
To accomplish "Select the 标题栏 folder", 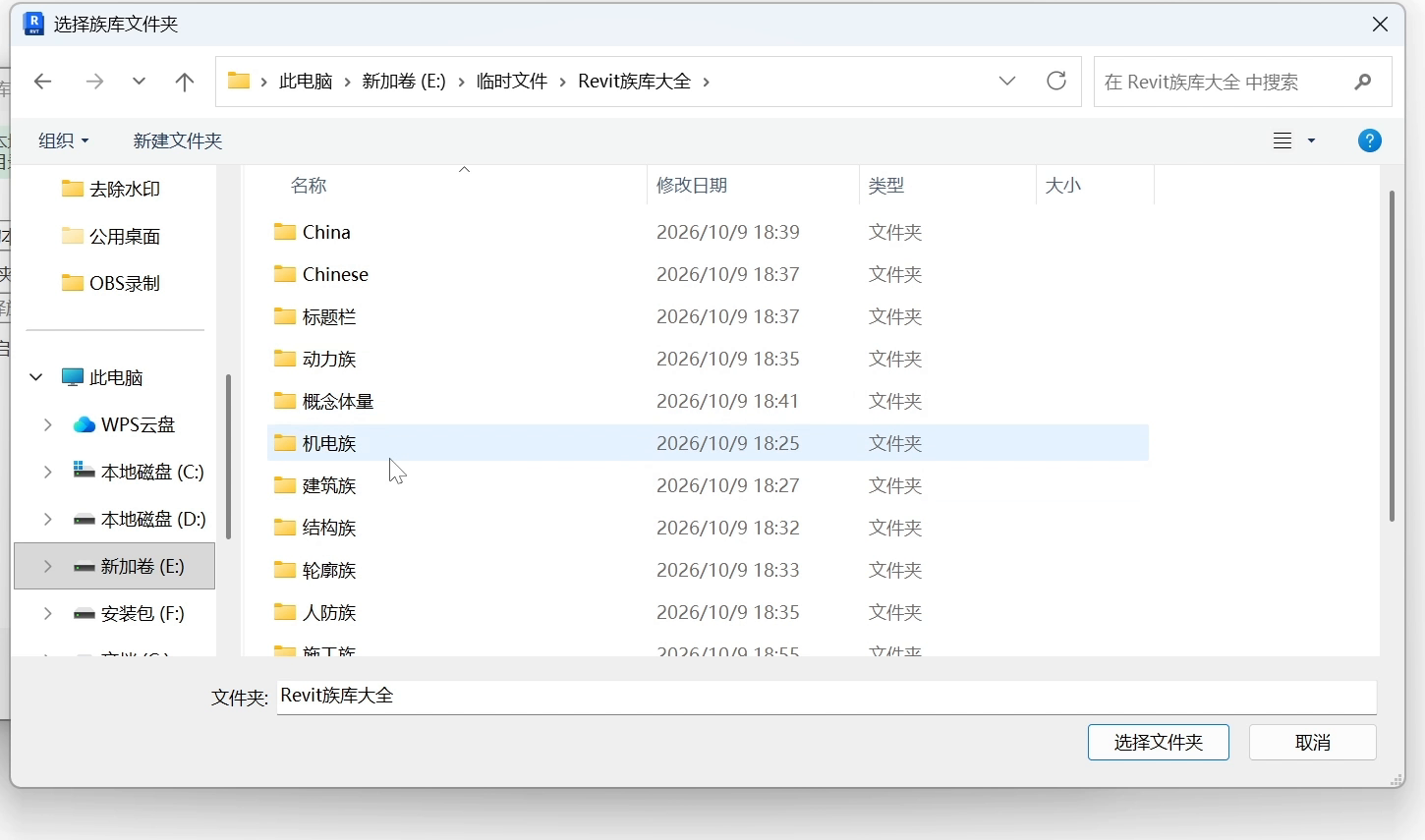I will tap(708, 316).
